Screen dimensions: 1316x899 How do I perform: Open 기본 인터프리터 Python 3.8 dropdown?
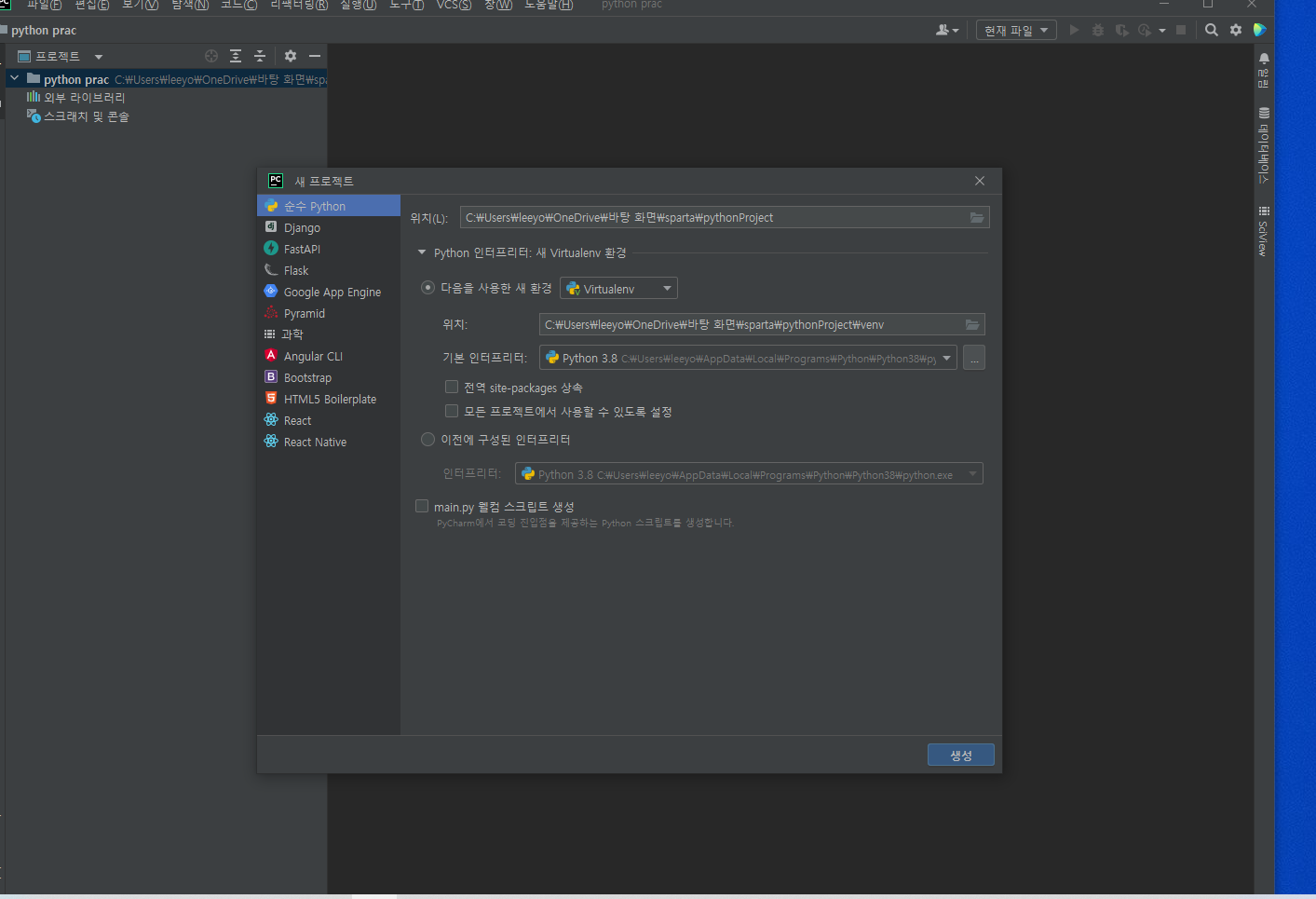pyautogui.click(x=748, y=358)
